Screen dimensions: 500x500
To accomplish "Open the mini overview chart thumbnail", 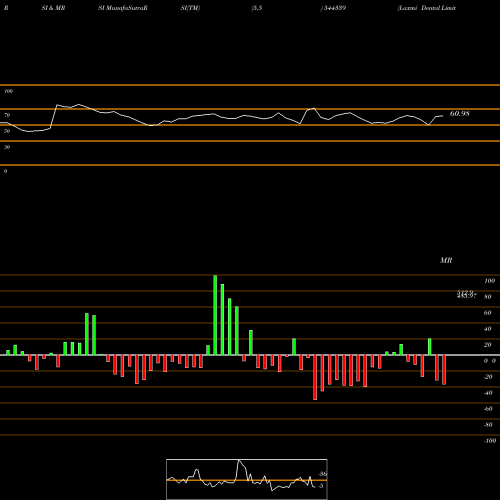I will coord(247,479).
